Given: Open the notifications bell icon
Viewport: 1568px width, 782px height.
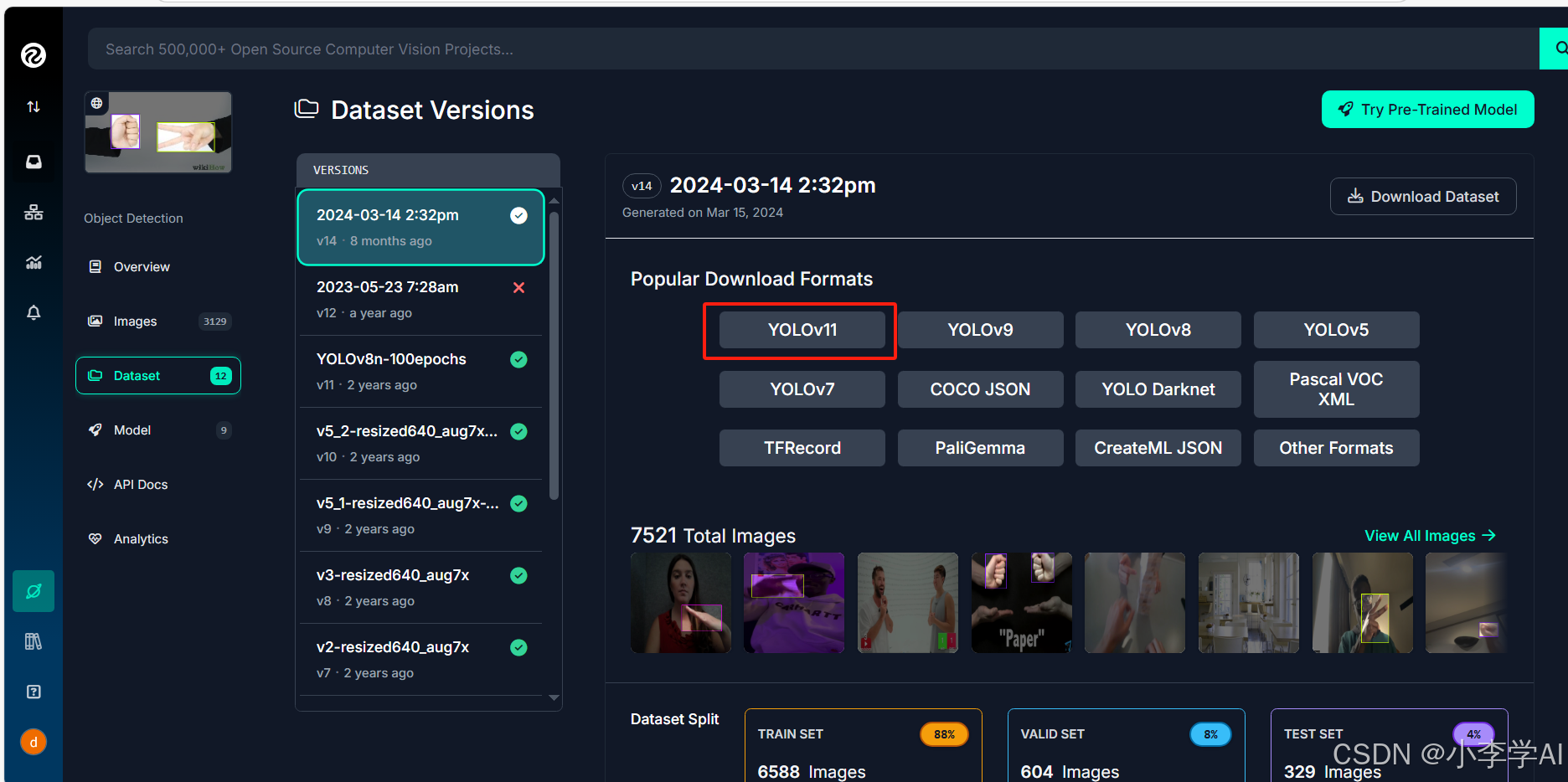Looking at the screenshot, I should tap(34, 312).
